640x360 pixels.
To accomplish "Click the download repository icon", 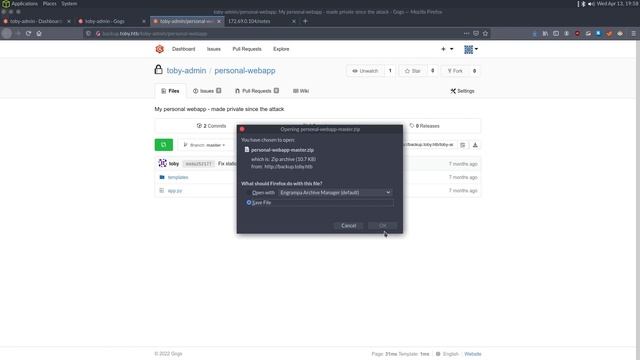I will 475,145.
